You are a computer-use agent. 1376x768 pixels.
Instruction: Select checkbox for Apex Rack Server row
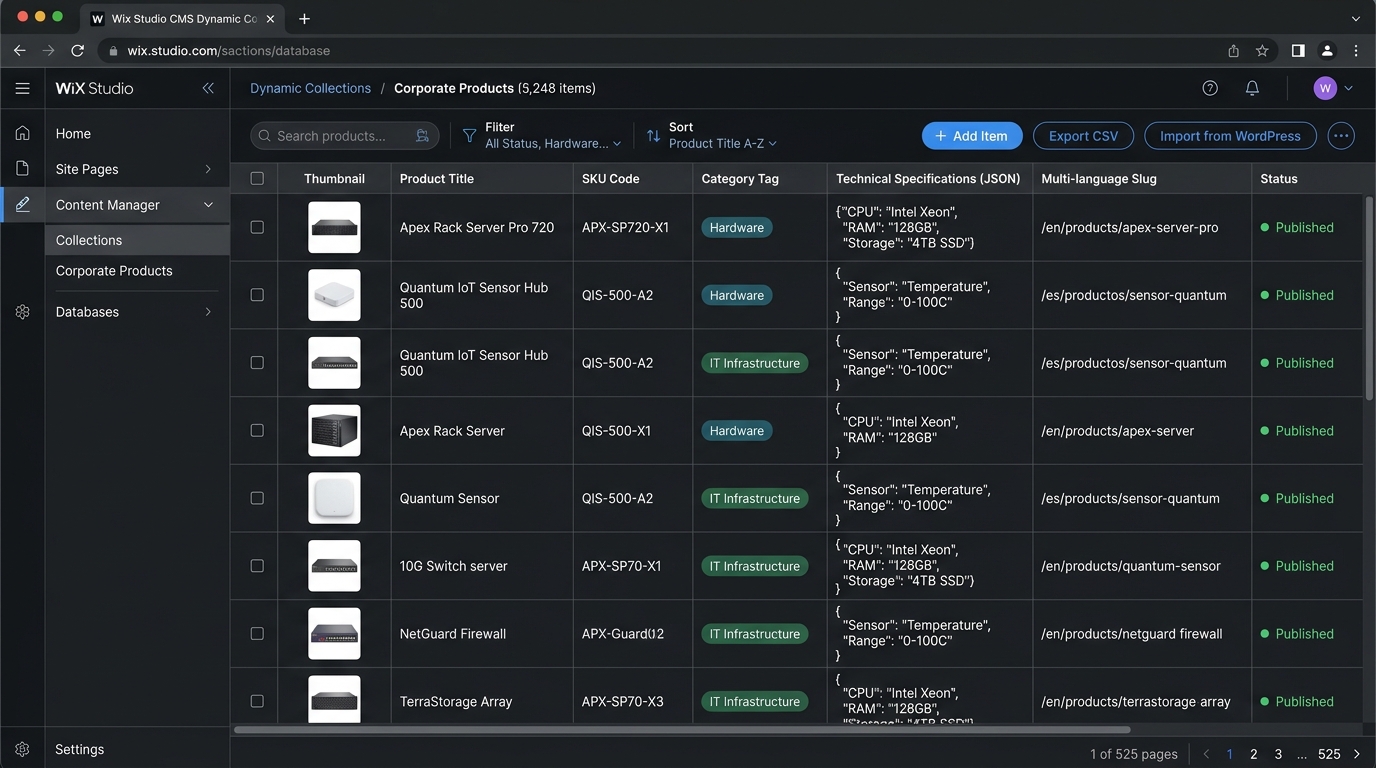(257, 430)
